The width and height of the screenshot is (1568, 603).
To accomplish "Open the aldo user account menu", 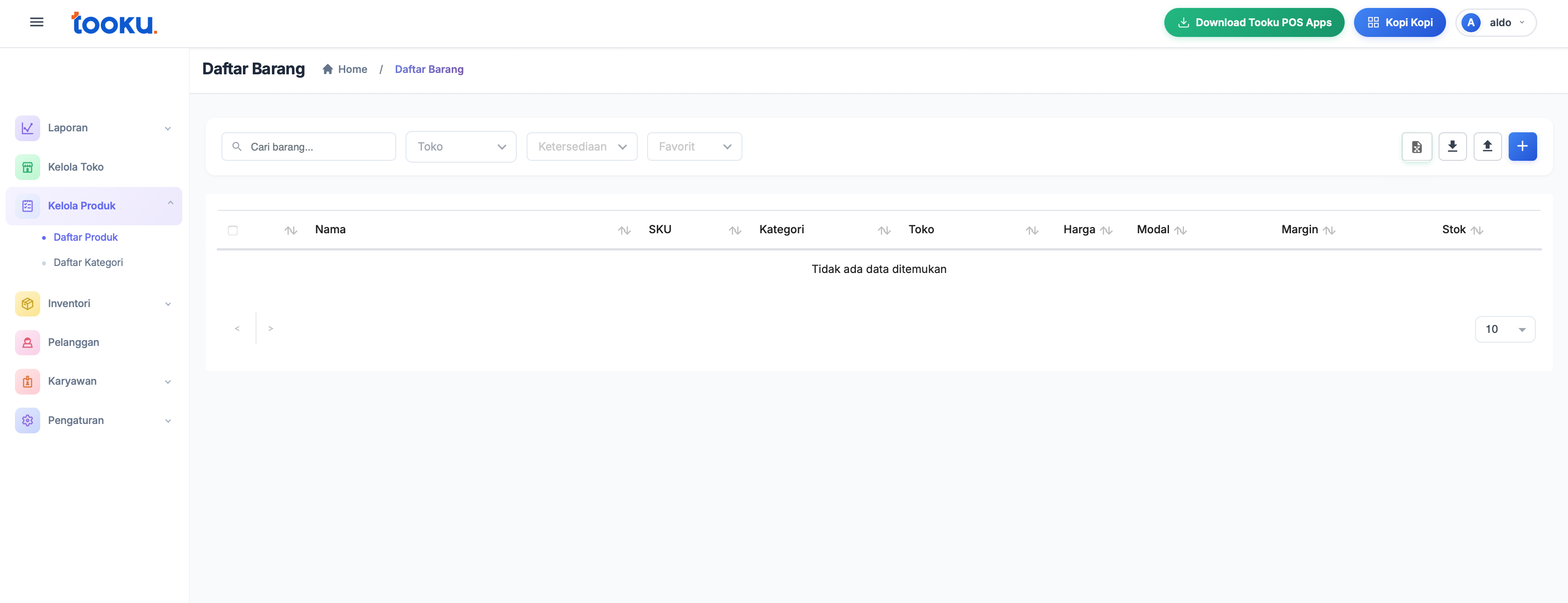I will (x=1496, y=22).
